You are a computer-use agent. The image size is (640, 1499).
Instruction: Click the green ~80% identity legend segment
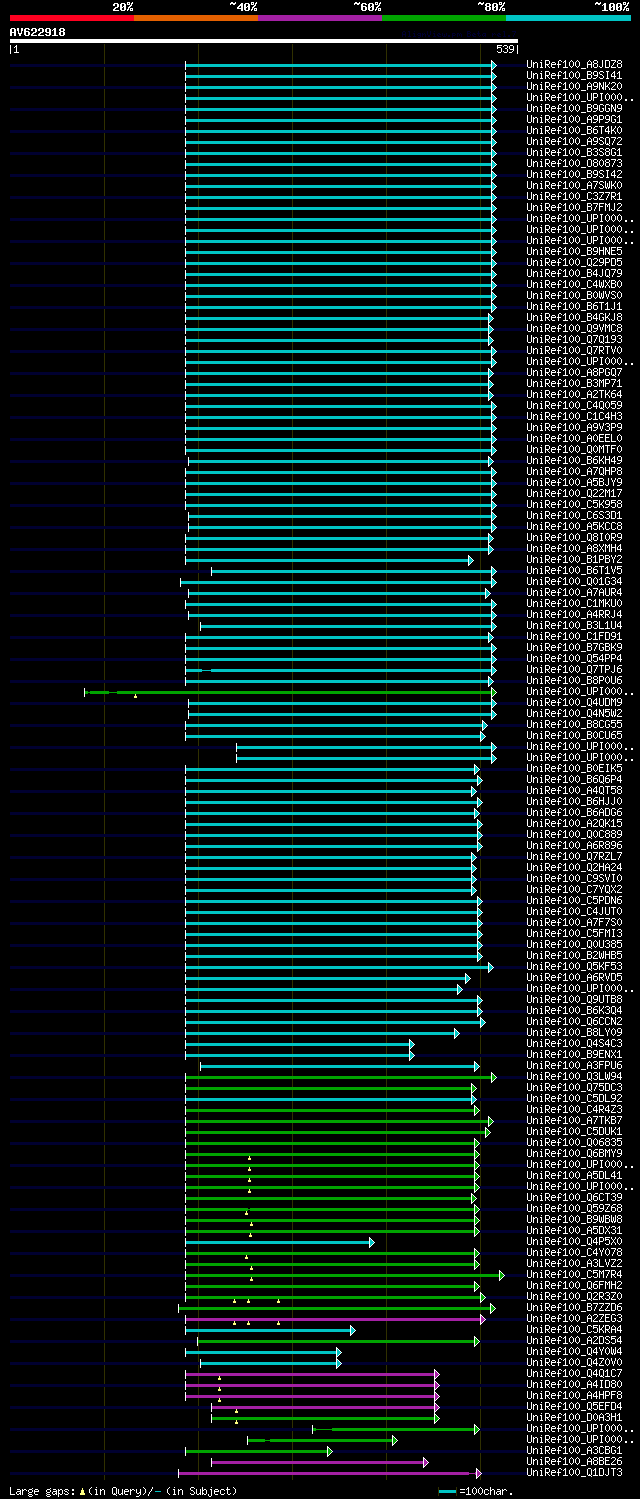click(443, 17)
